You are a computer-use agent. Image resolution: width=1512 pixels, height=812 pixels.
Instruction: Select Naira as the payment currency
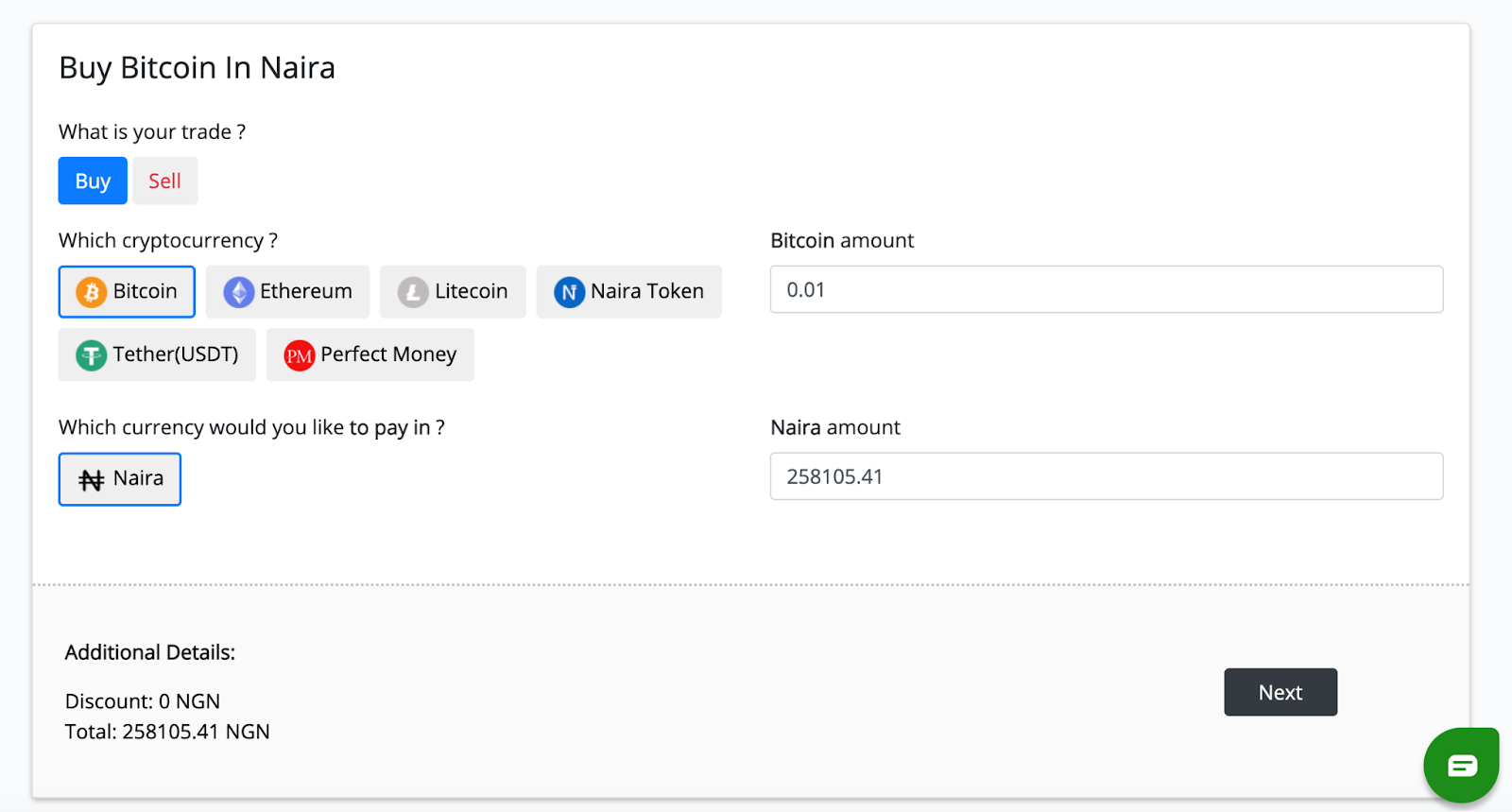[x=120, y=479]
